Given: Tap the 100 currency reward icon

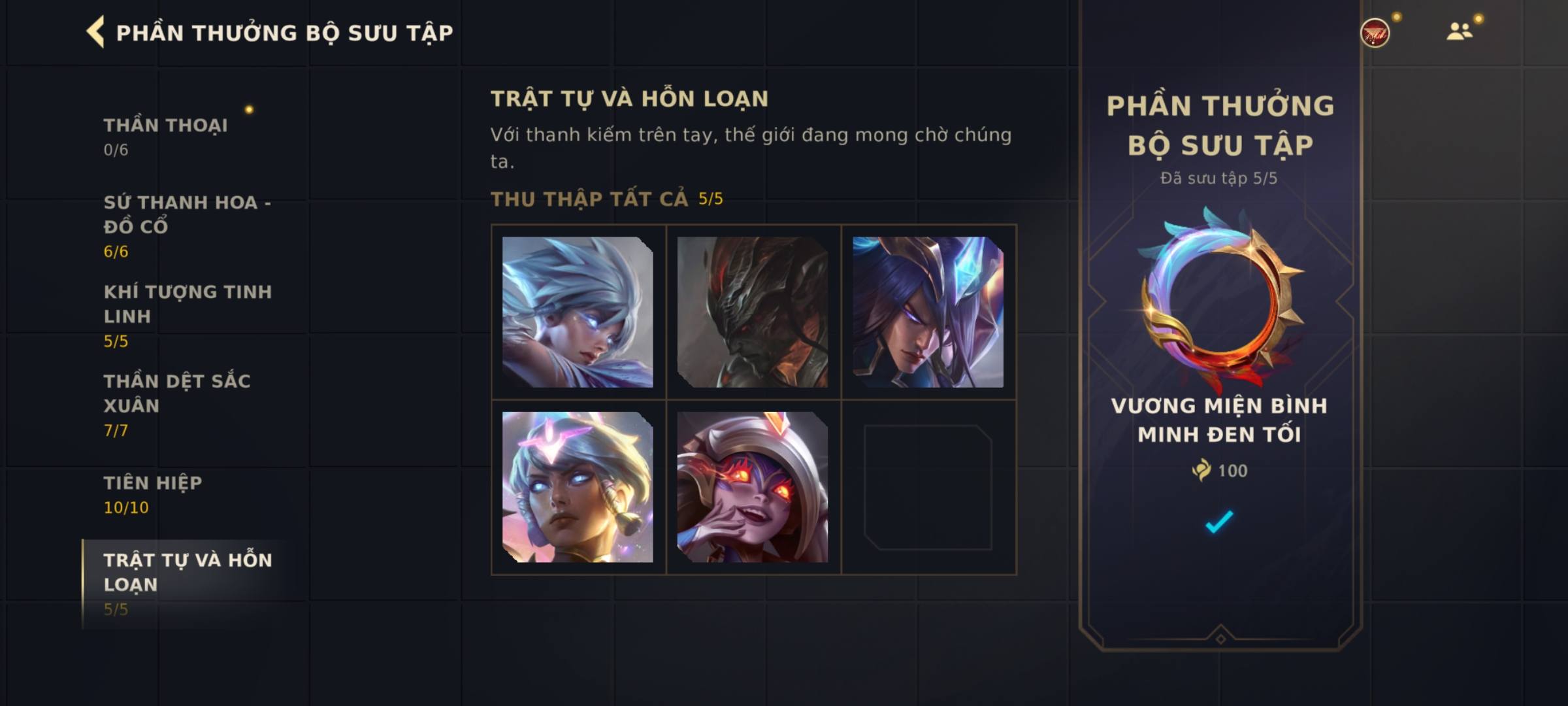Looking at the screenshot, I should tap(1201, 470).
